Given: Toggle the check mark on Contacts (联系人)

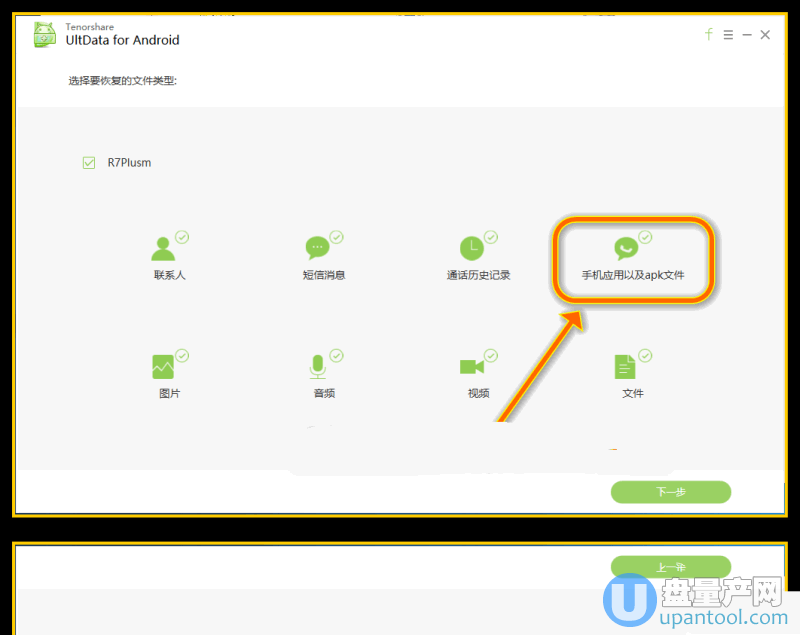Looking at the screenshot, I should click(183, 237).
